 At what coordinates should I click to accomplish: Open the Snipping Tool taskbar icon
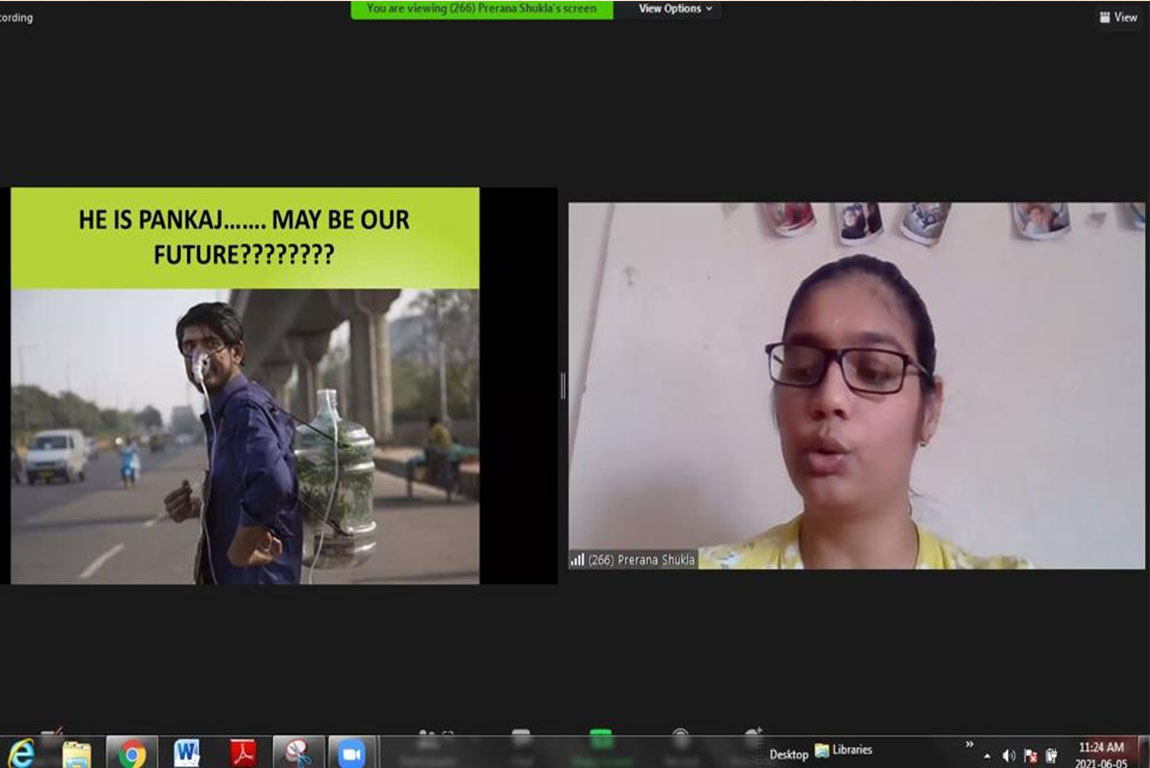pos(298,753)
